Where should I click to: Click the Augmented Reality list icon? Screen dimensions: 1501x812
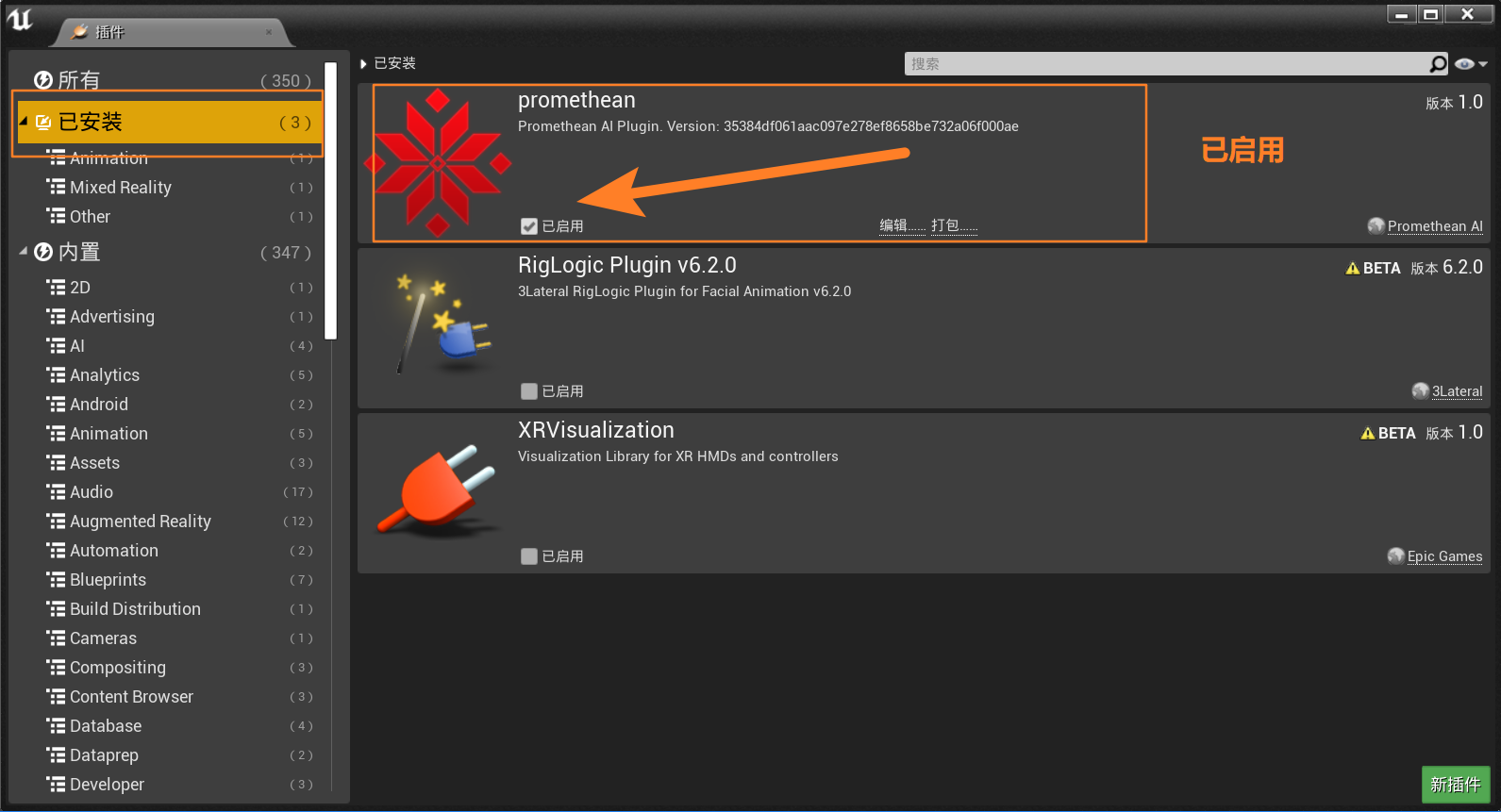pos(57,521)
